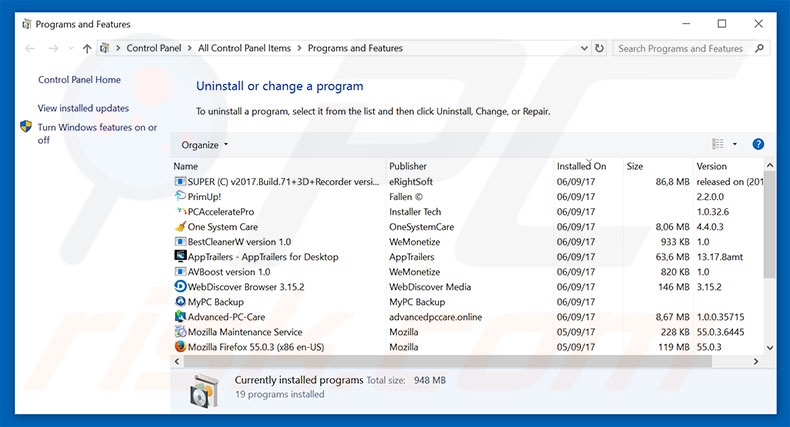Click the 63,6 MB size cell

coord(672,257)
